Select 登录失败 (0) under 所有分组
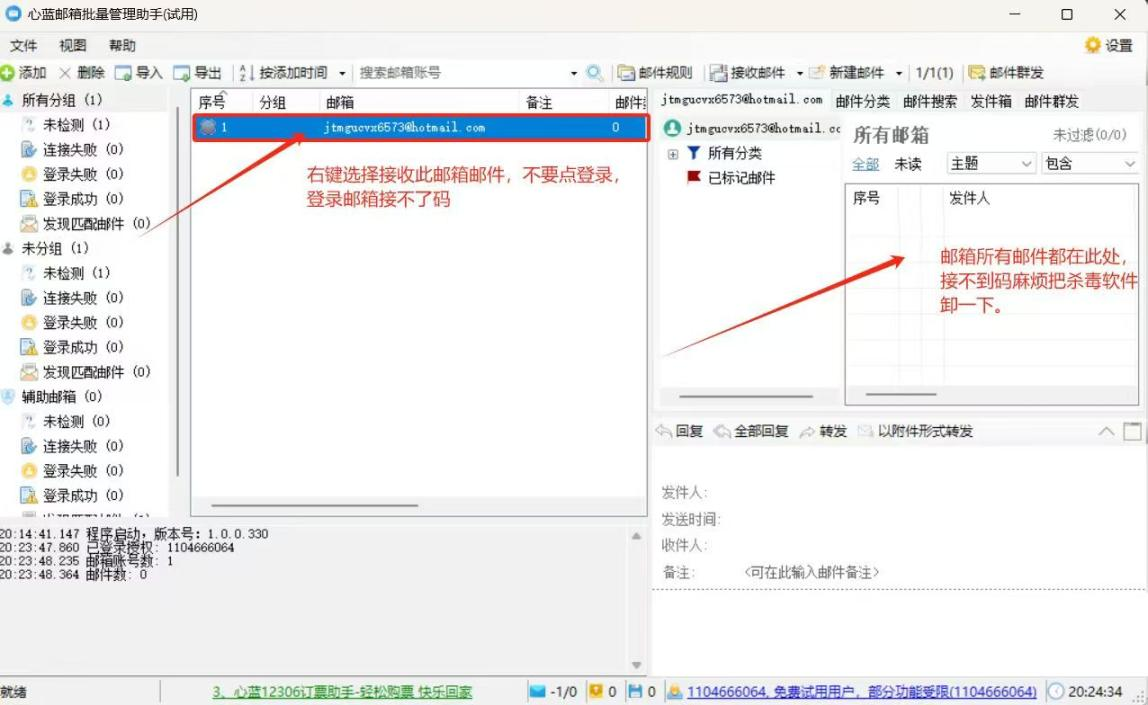 pyautogui.click(x=82, y=174)
